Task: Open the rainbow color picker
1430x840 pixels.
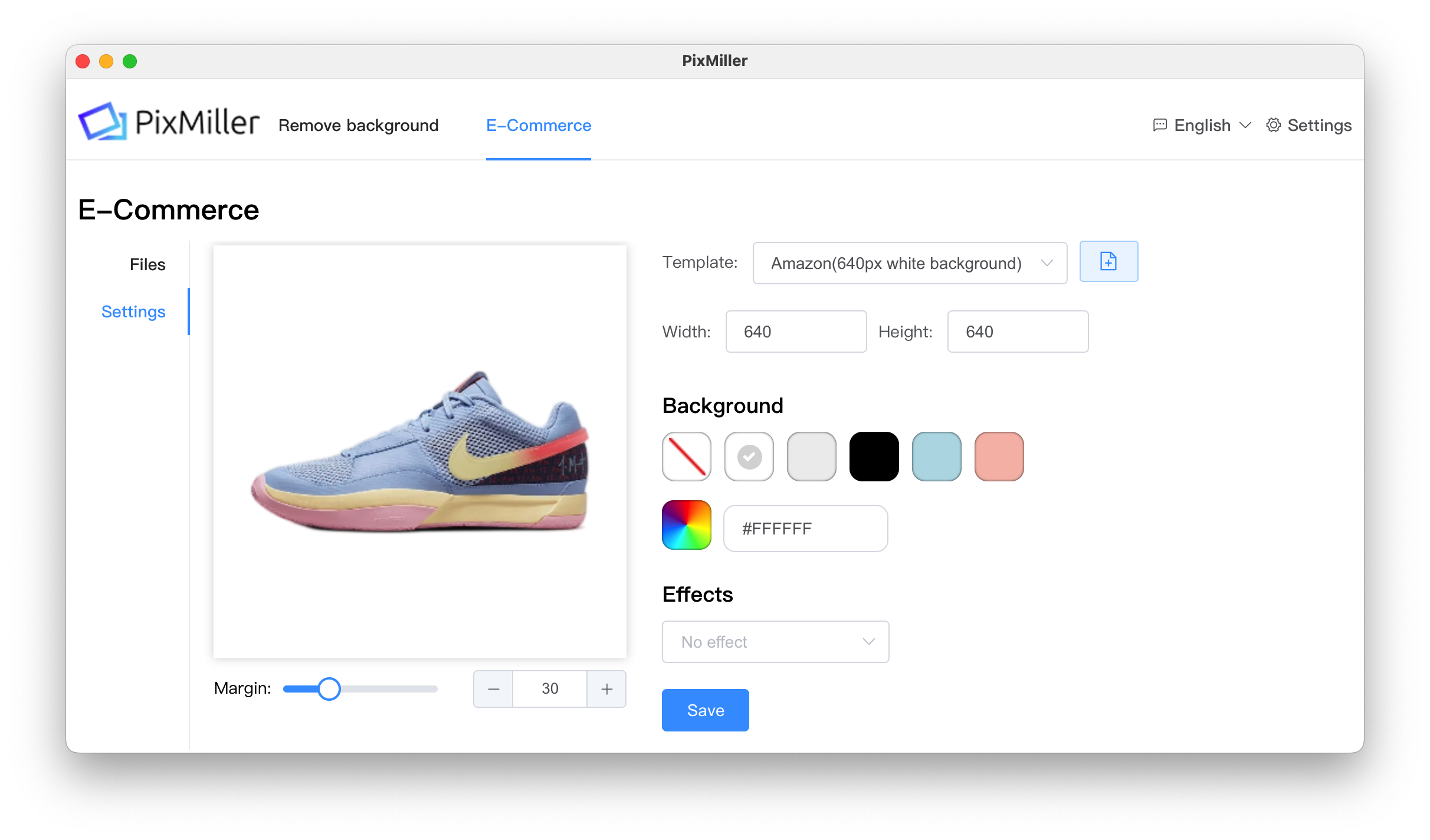Action: tap(687, 525)
